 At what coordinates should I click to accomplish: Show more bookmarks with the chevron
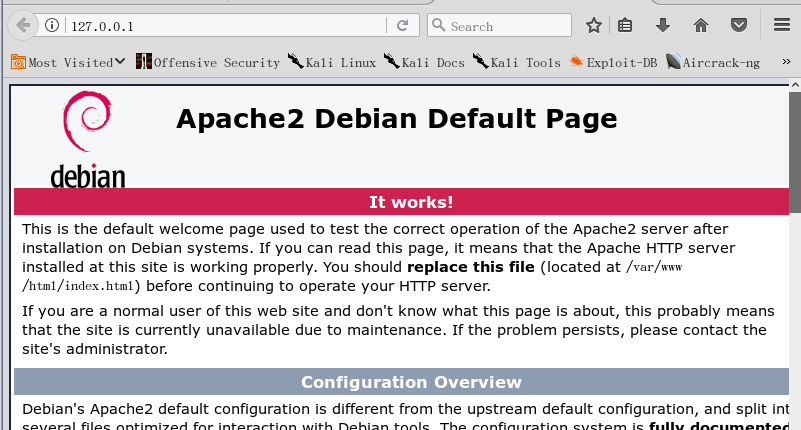(786, 62)
